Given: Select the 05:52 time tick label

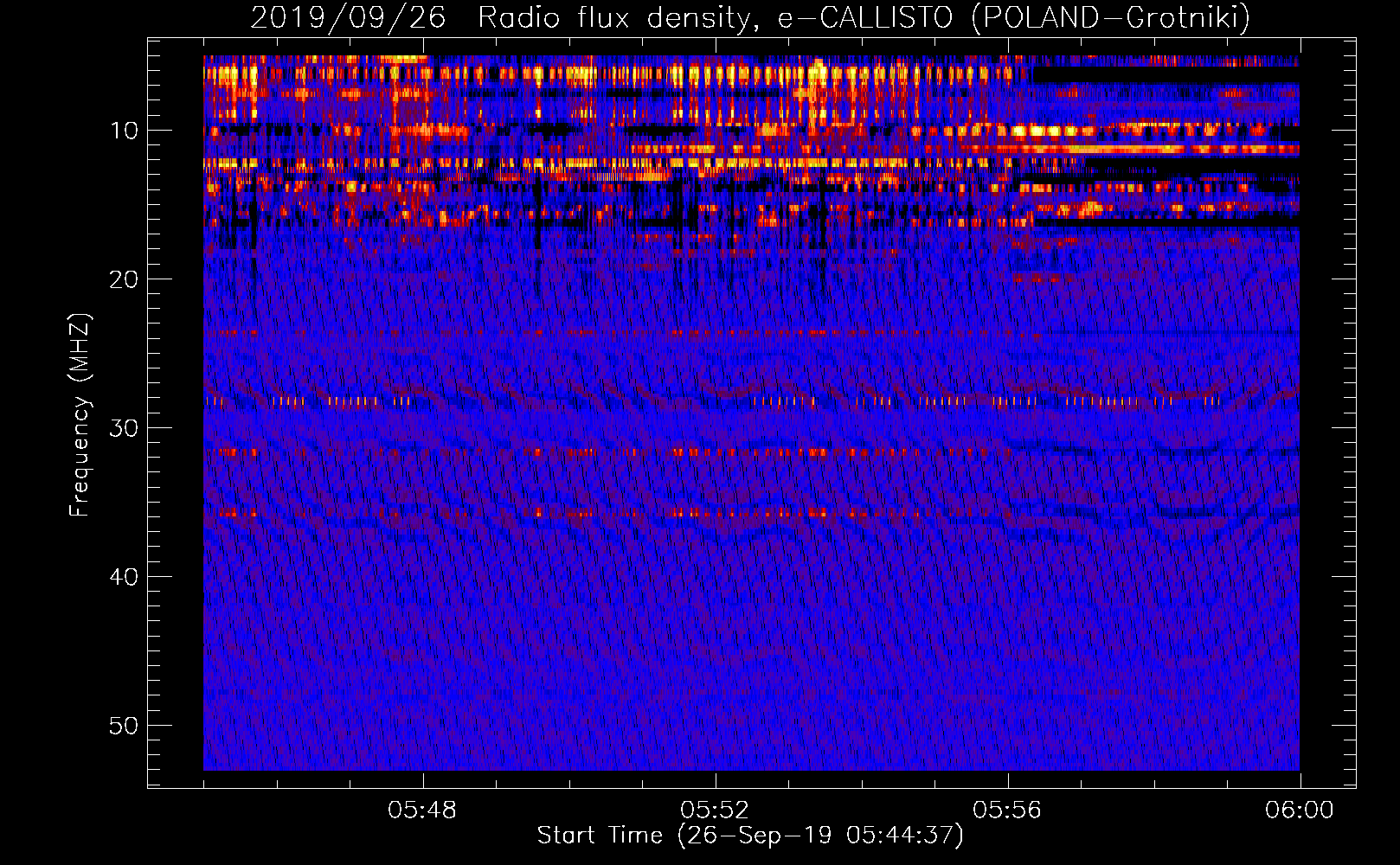Looking at the screenshot, I should pos(715,811).
